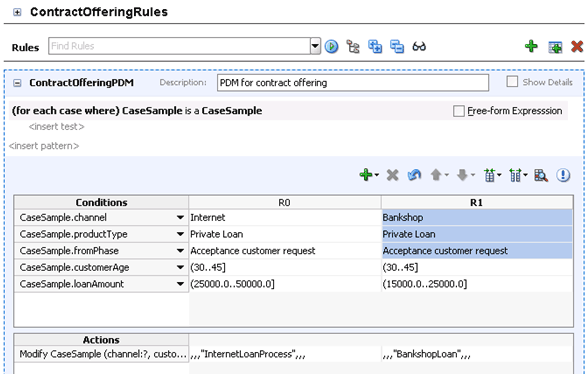
Task: Click the red X delete rule icon
Action: coord(577,47)
